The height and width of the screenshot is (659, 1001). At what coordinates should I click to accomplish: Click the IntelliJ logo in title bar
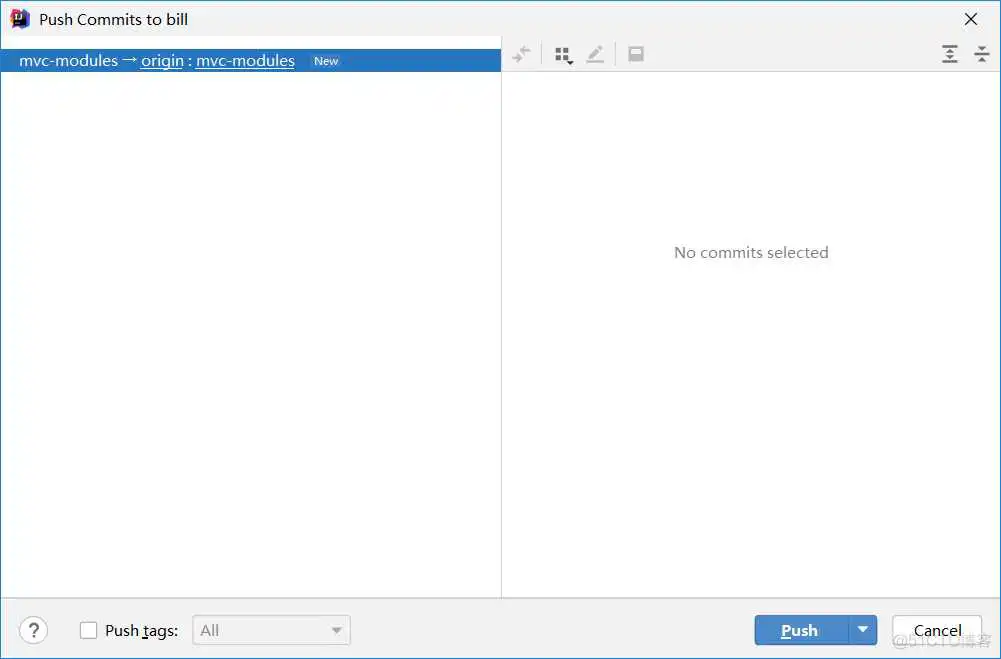20,19
